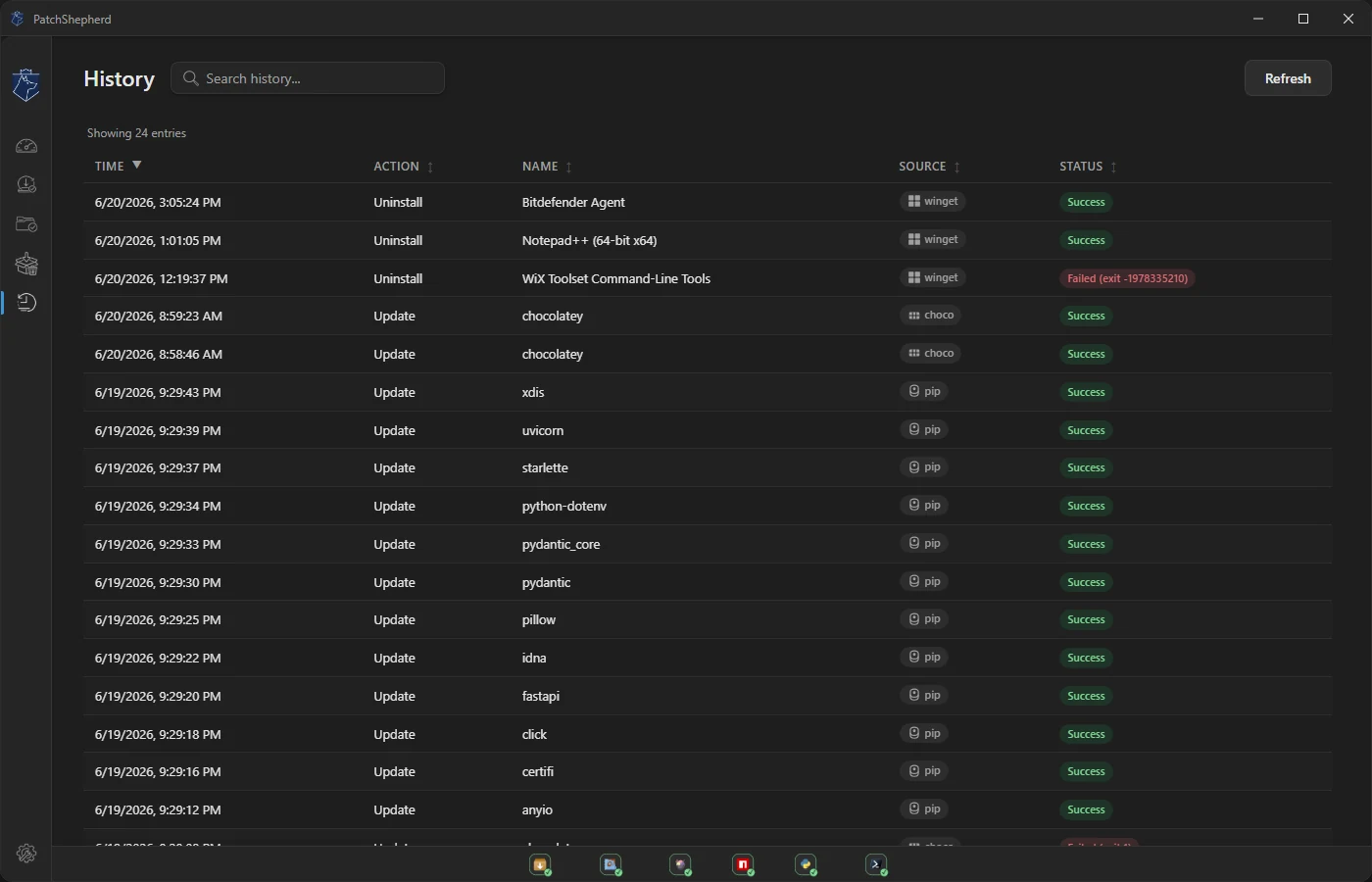The height and width of the screenshot is (882, 1372).
Task: Open the folder-with-checkmark sidebar icon
Action: (x=26, y=224)
